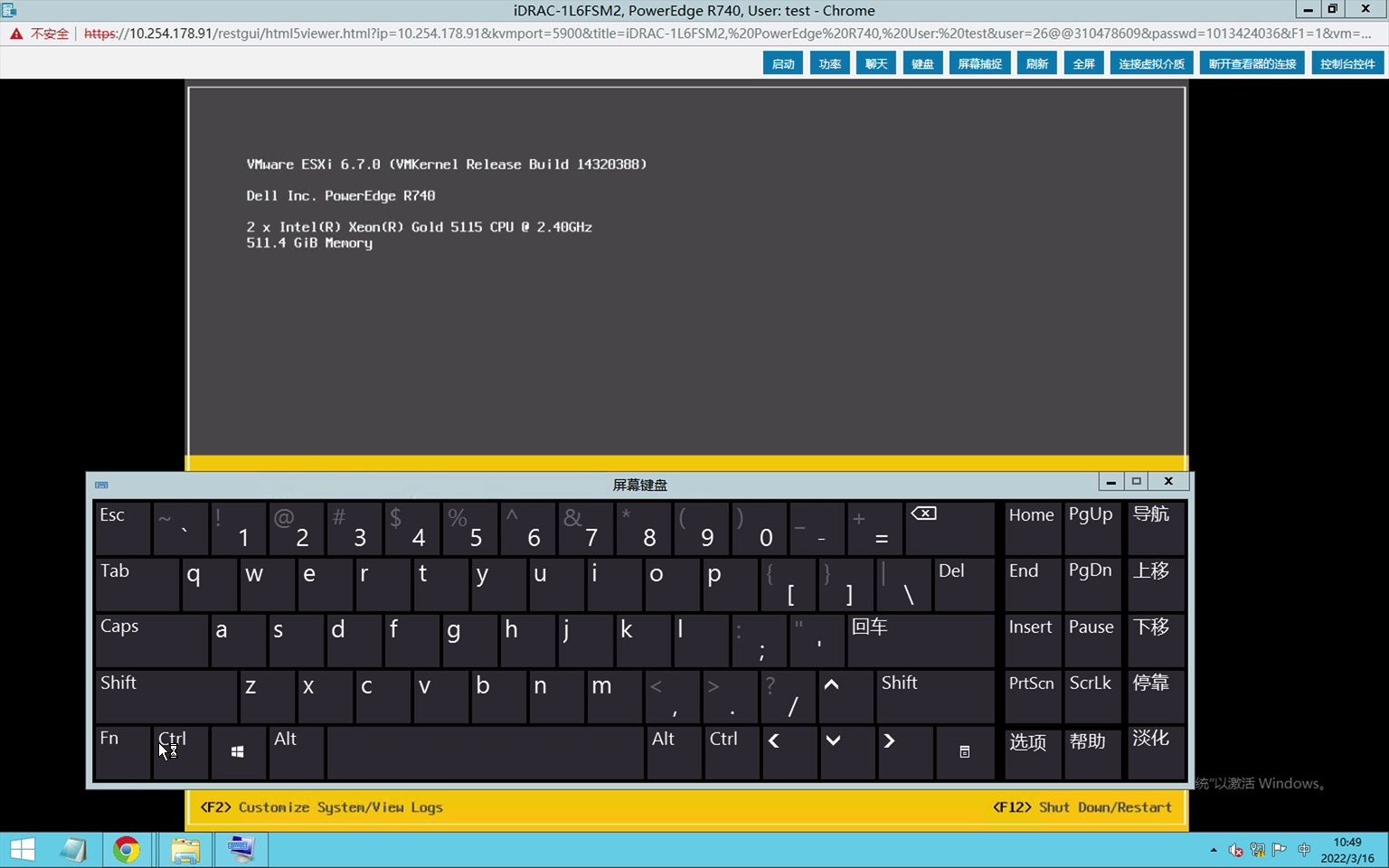Click the space bar key
The height and width of the screenshot is (868, 1389).
pos(486,752)
